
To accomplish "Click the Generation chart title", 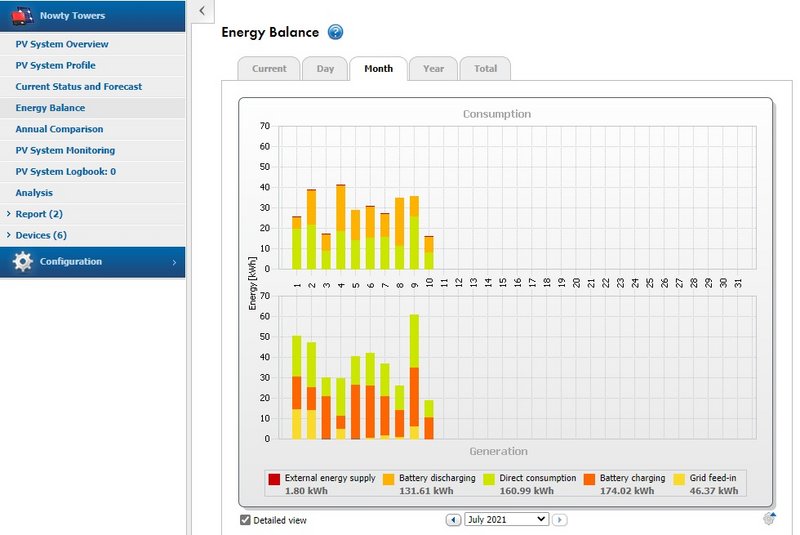I will [498, 451].
